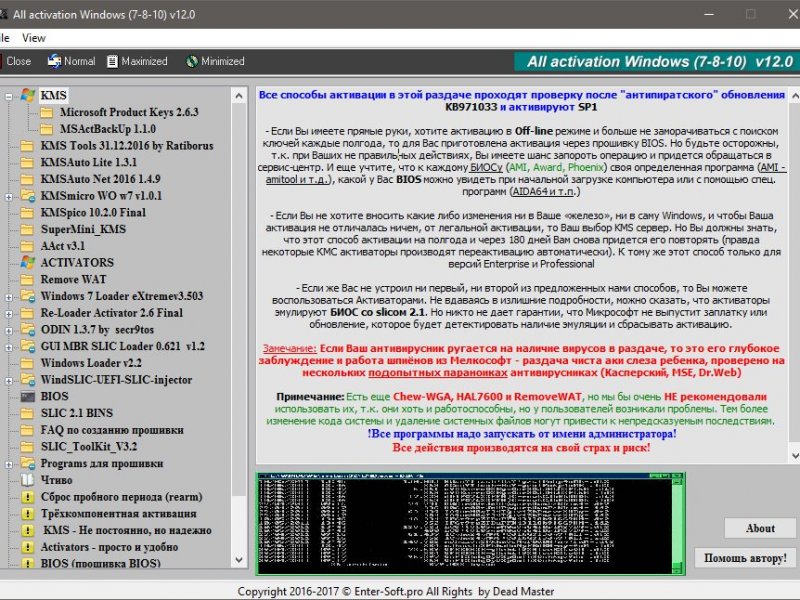Expand the Windows 7 Loader eXtreme node
The height and width of the screenshot is (600, 800).
tap(9, 297)
